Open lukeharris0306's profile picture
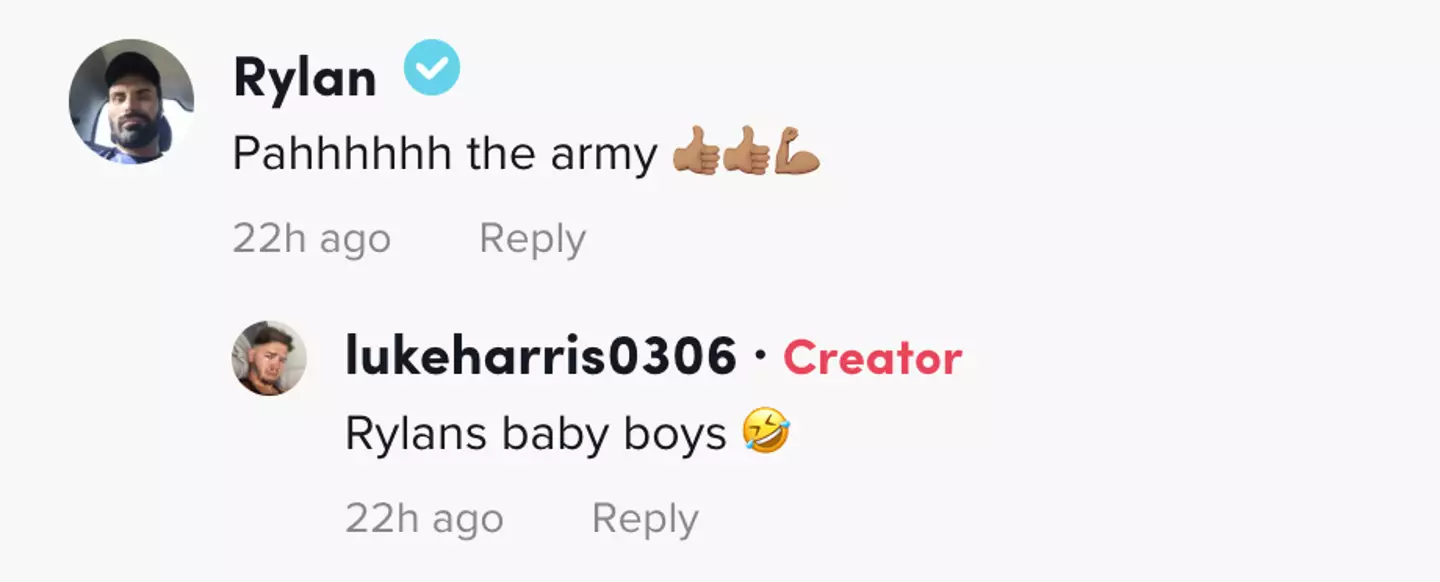 270,358
